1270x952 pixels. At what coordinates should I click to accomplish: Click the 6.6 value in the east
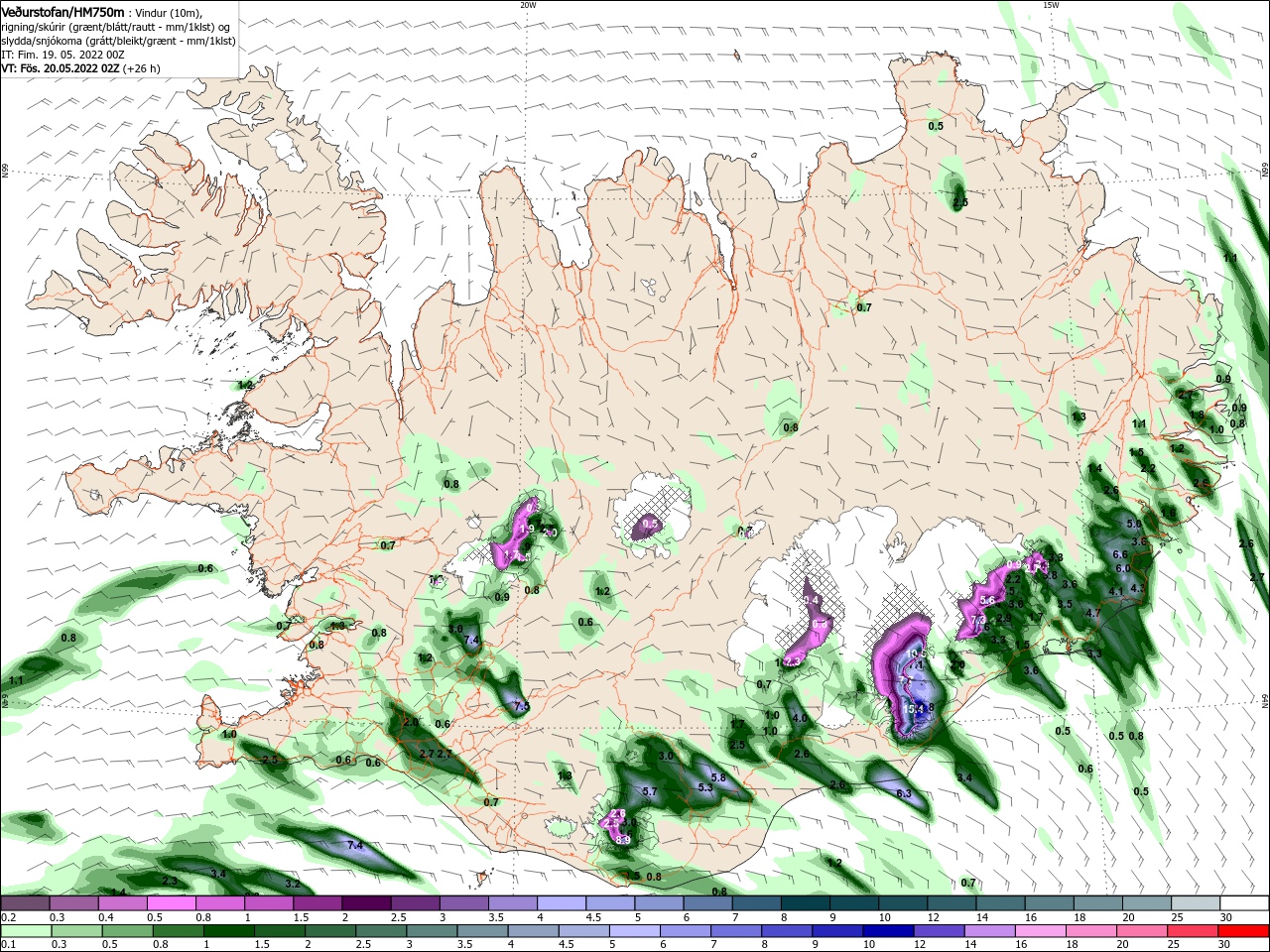1119,553
